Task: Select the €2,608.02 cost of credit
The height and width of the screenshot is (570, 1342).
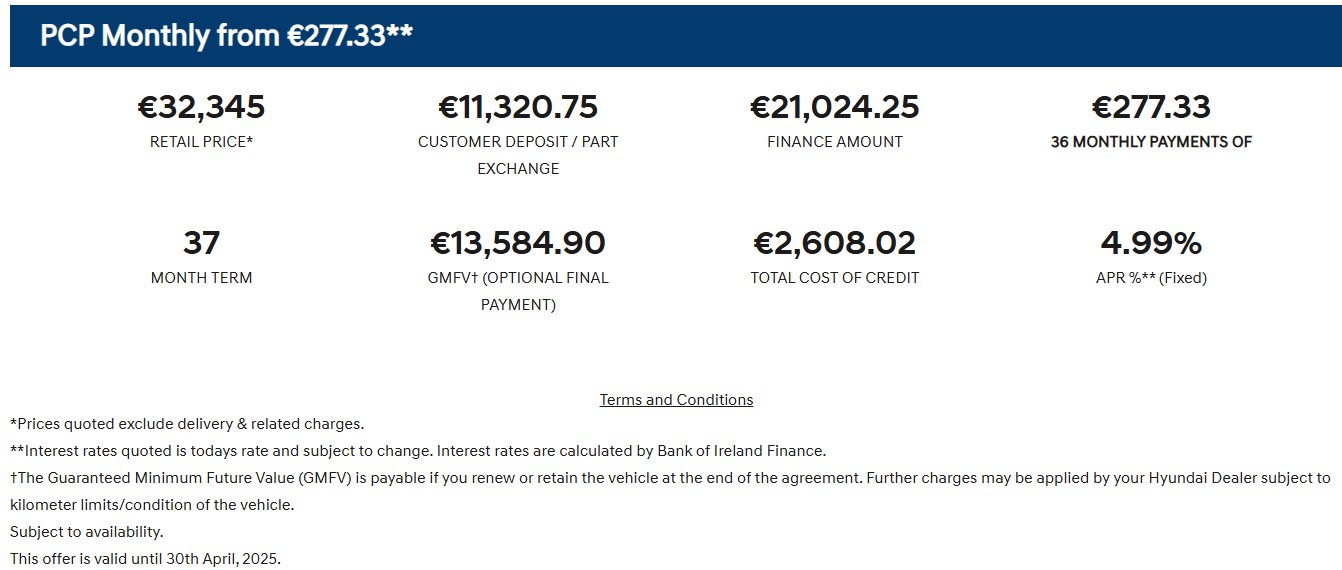Action: [x=835, y=243]
